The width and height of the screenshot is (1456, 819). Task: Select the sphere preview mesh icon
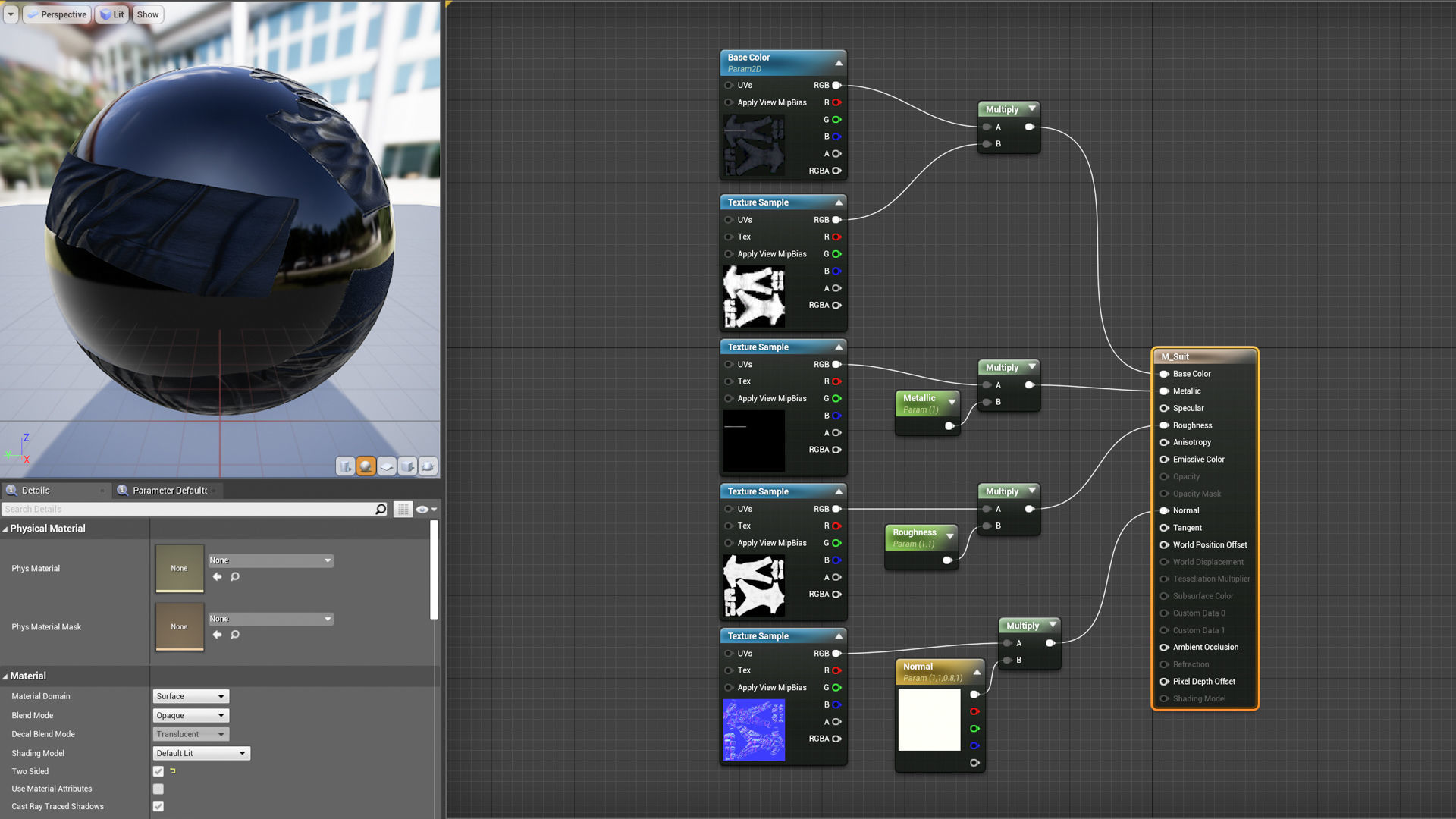pos(366,466)
